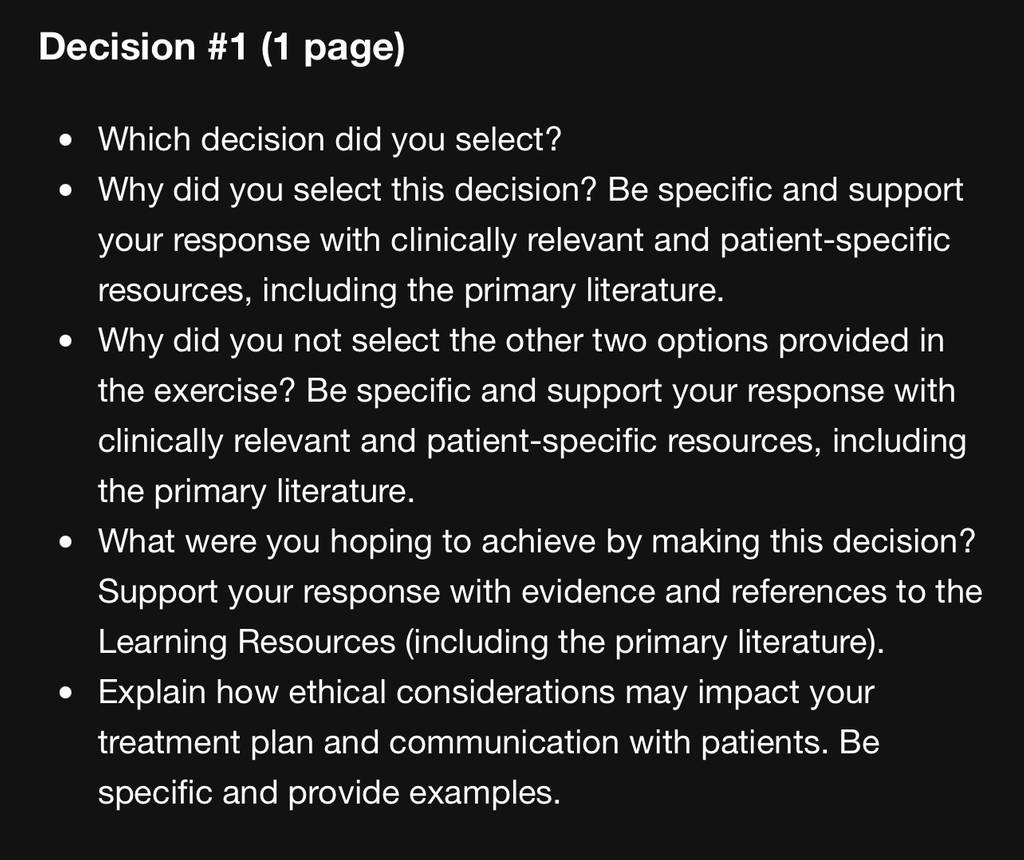Click the 'Why did you select this decision?' text

(347, 190)
